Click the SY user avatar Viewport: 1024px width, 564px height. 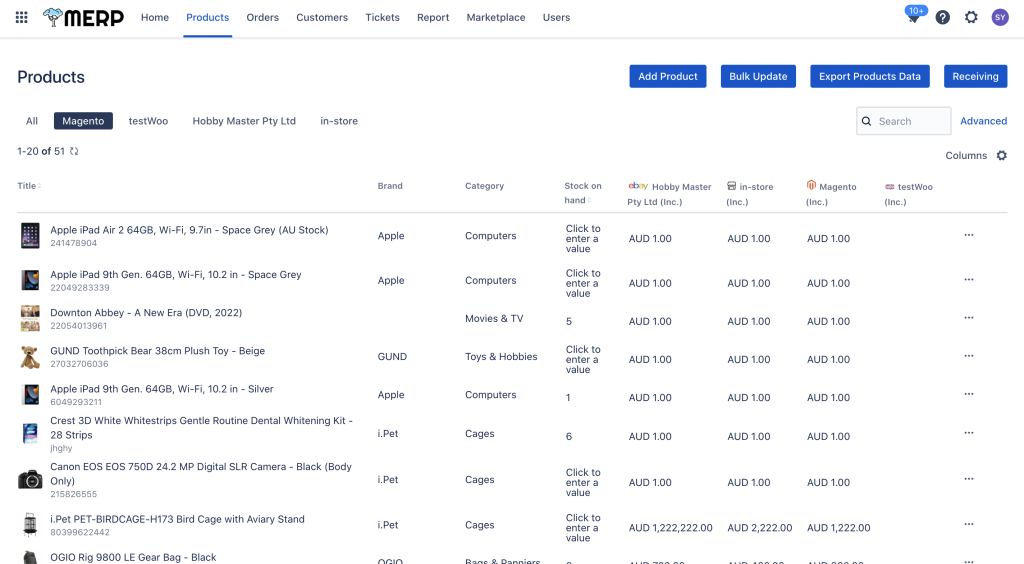[x=999, y=17]
